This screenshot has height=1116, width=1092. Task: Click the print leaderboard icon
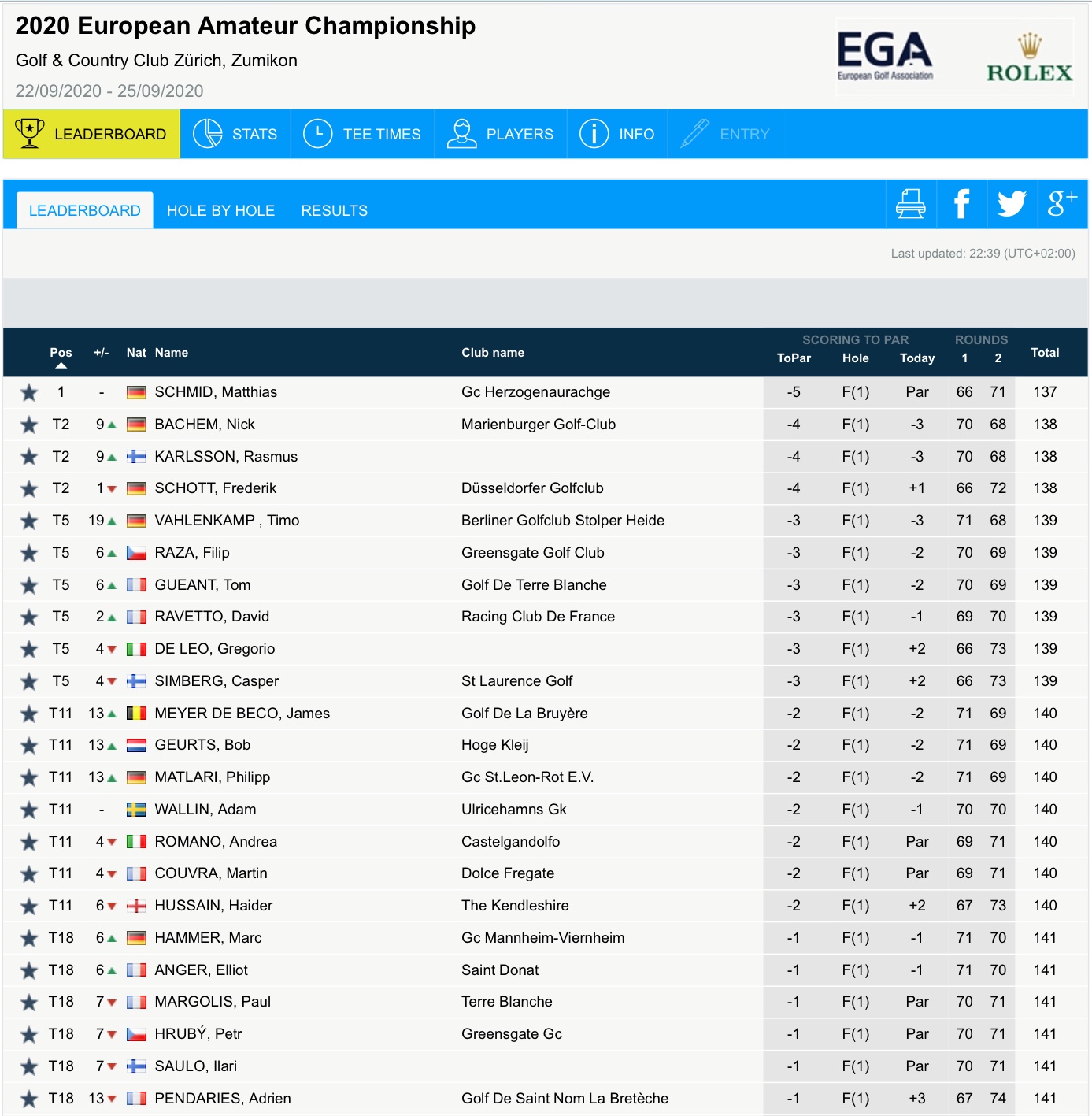(910, 204)
